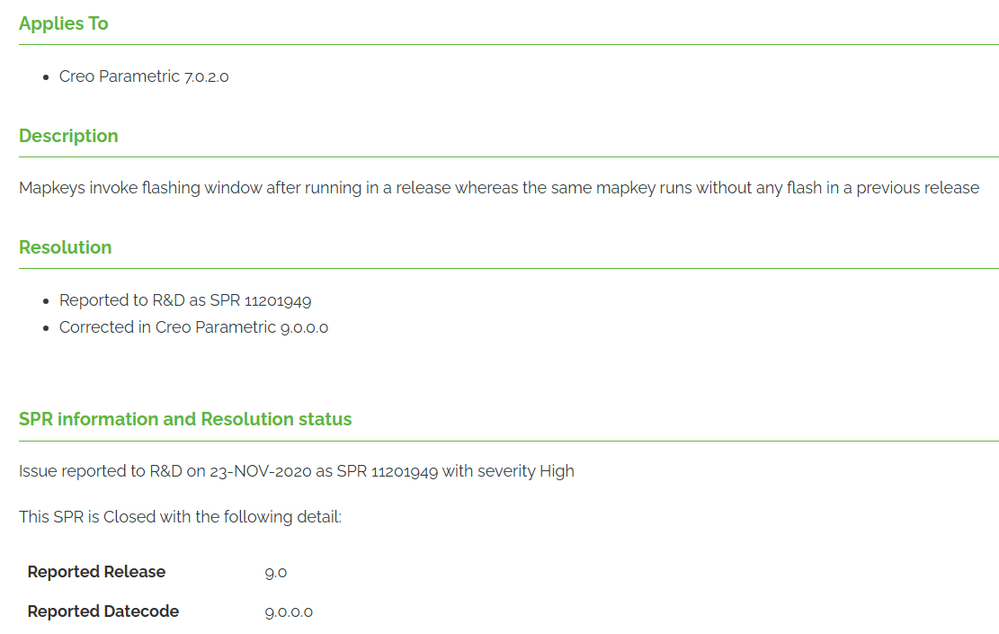Select the 'Reported to R&D as SPR' bullet
This screenshot has height=634, width=999.
click(x=185, y=301)
